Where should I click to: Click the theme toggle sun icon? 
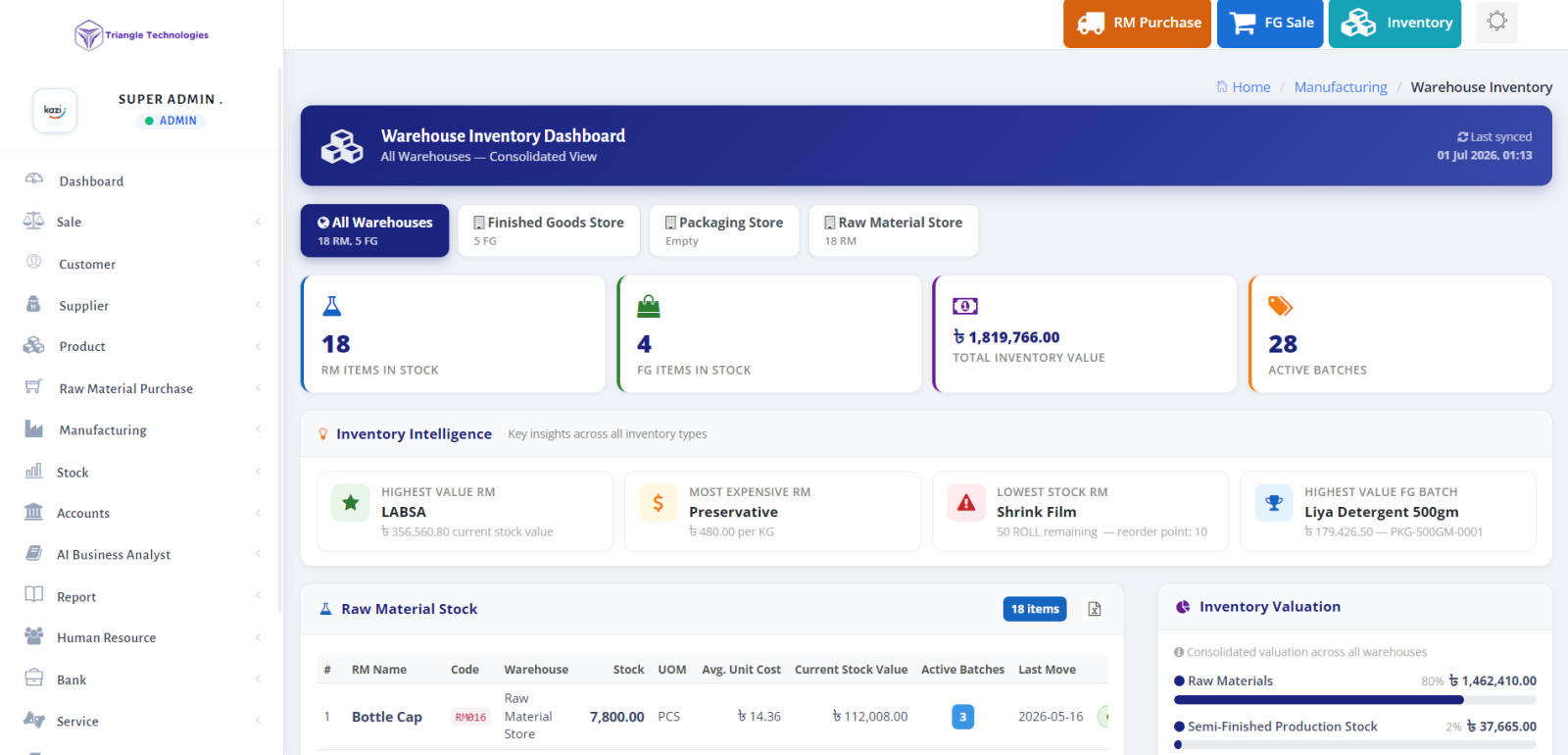point(1496,22)
